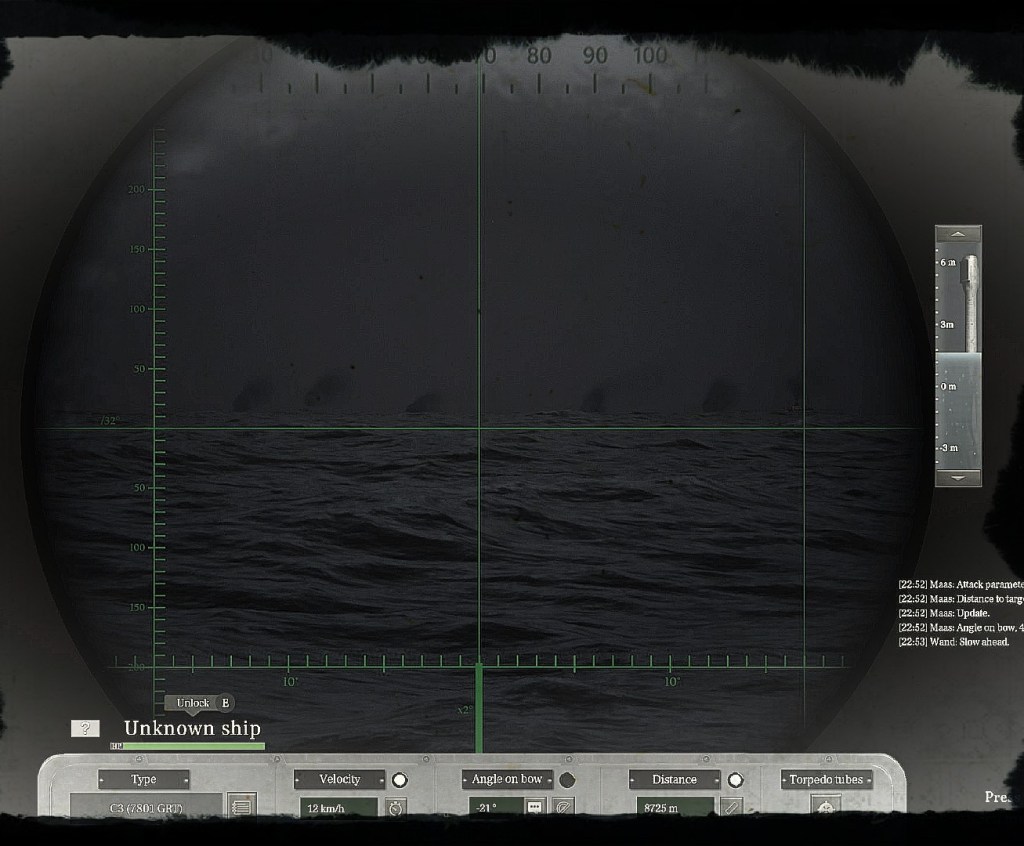
Task: Click the torpedo tubes icon below header
Action: point(825,806)
